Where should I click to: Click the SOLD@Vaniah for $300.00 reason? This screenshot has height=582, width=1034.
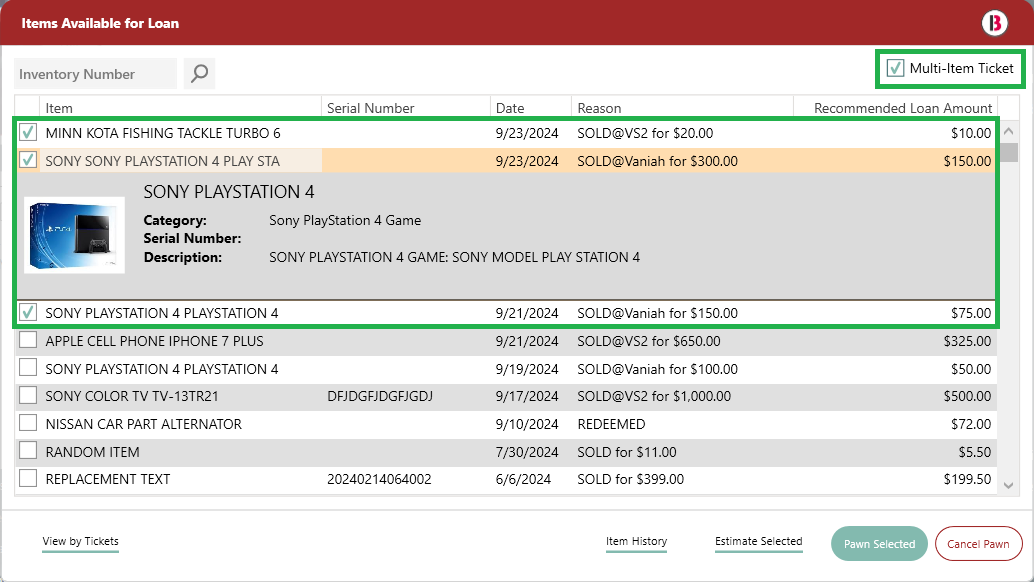657,161
